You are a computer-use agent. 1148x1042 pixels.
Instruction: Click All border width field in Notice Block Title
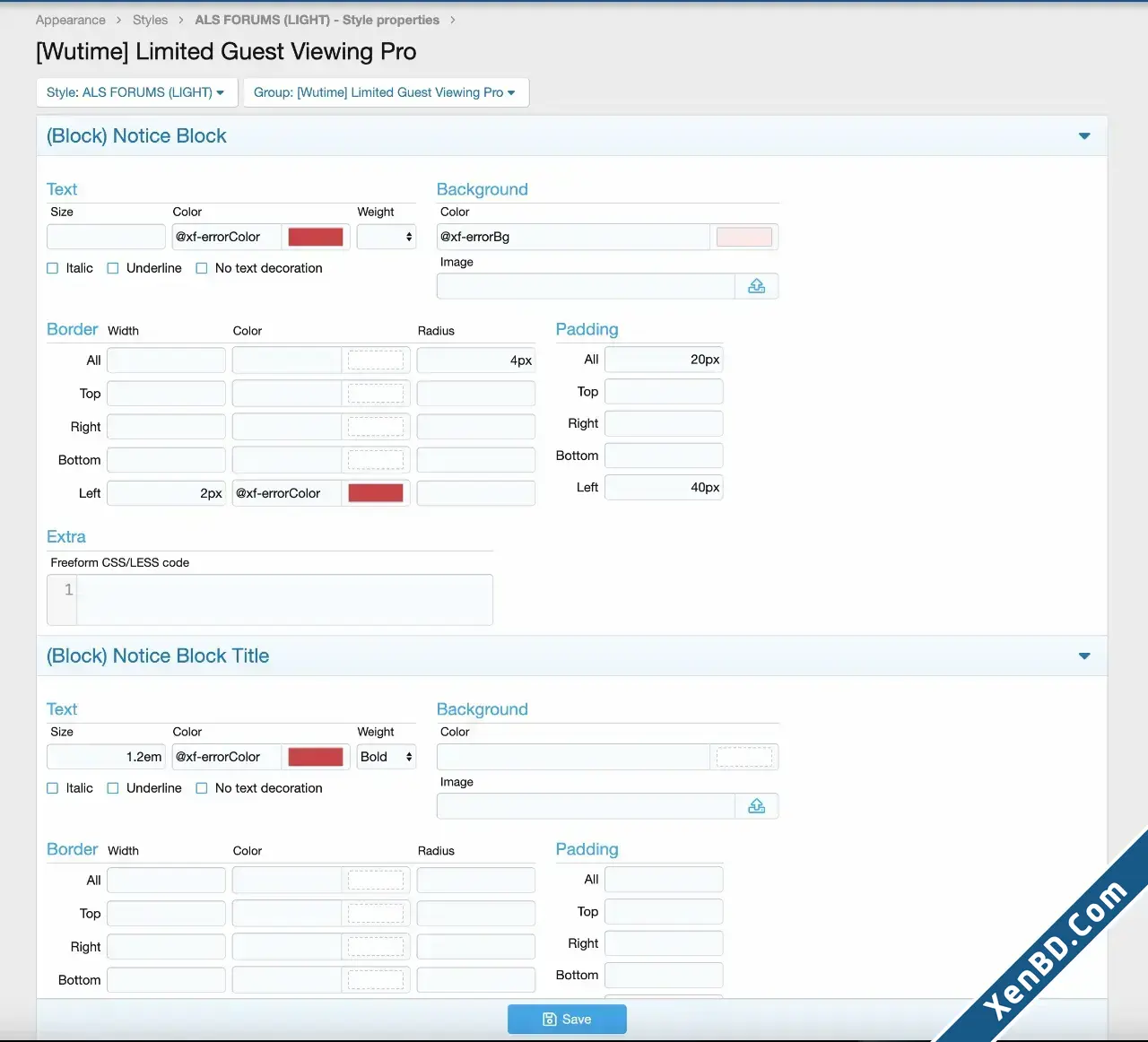coord(166,881)
